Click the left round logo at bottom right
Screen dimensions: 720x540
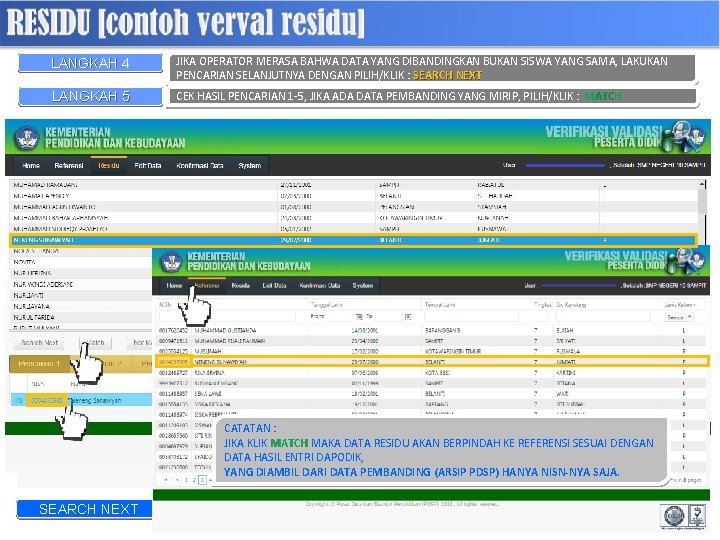click(x=674, y=516)
